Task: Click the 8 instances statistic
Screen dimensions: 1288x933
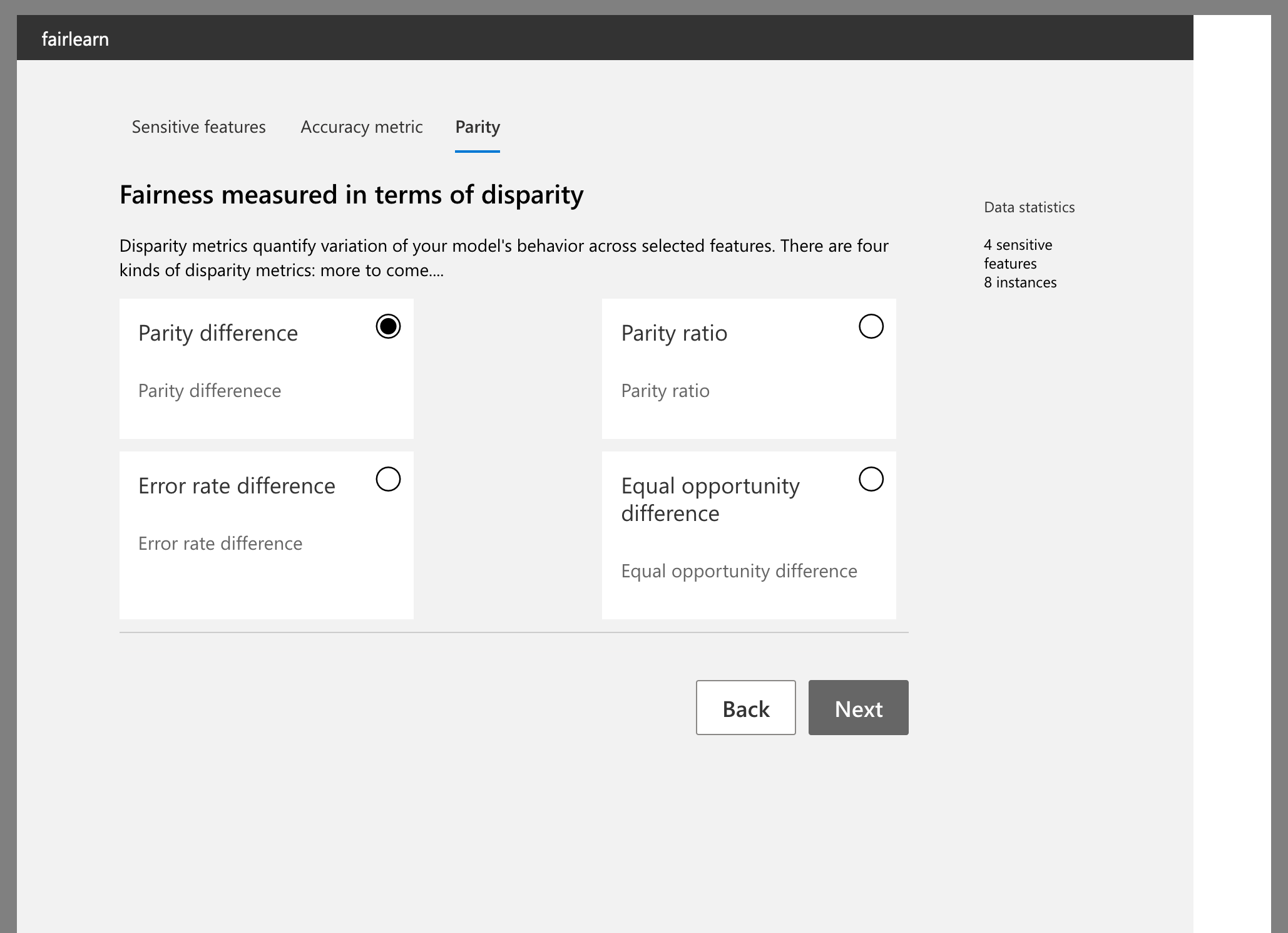Action: [x=1020, y=282]
